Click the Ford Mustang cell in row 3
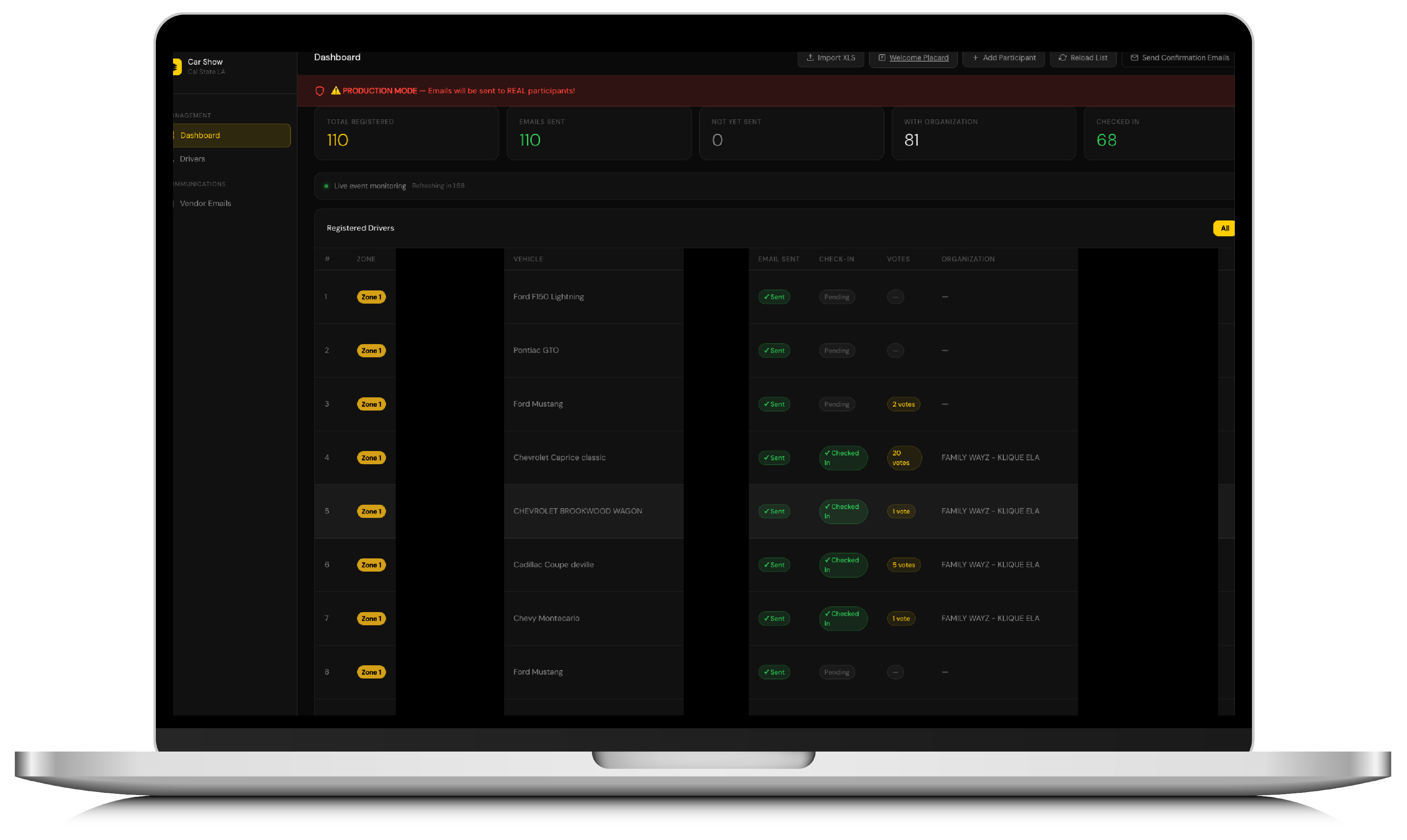The image size is (1407, 840). pos(538,404)
